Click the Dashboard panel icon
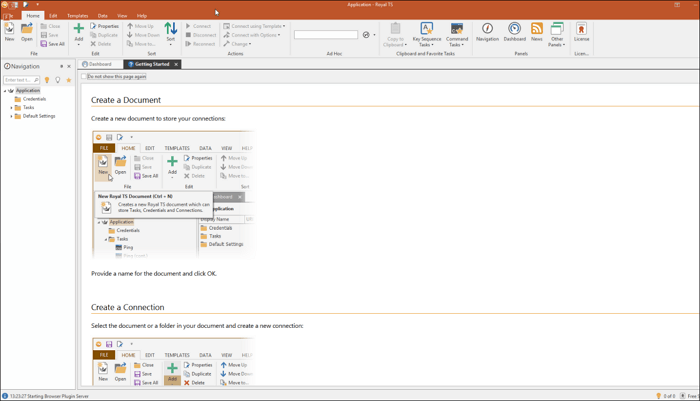The image size is (700, 401). (514, 32)
